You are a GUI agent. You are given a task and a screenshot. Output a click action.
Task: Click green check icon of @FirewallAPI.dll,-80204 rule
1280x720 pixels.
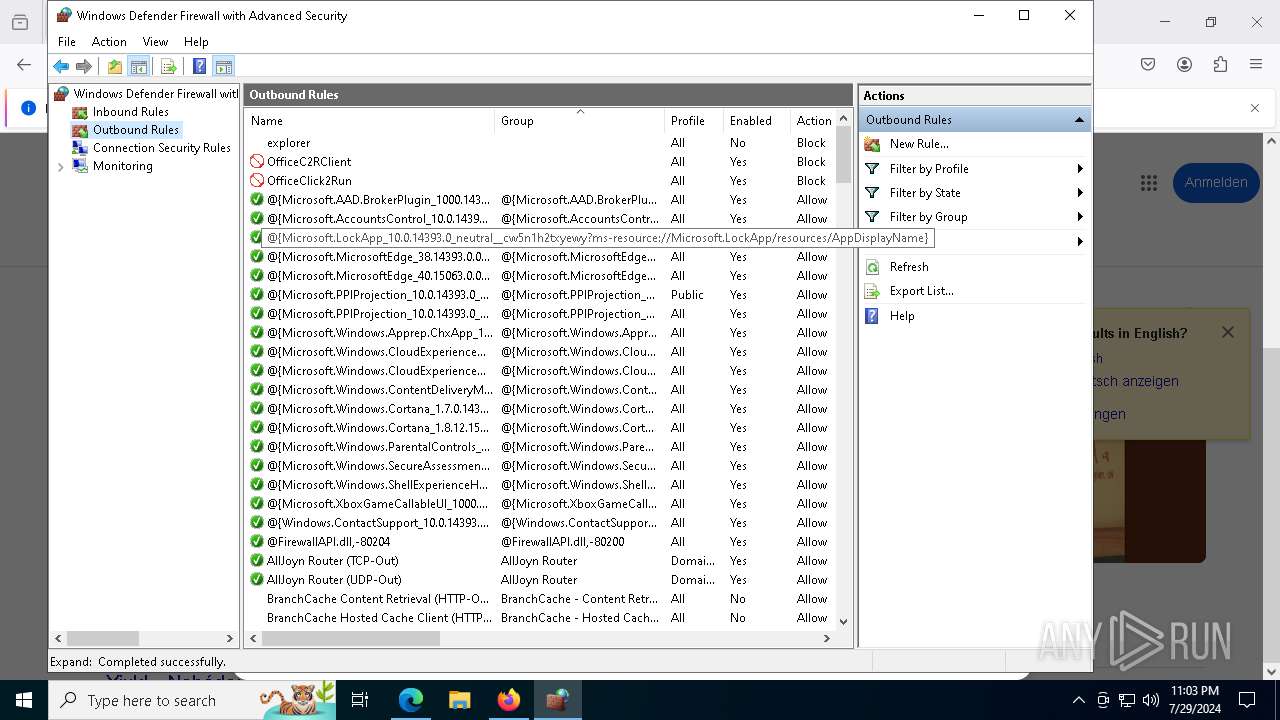[x=257, y=542]
